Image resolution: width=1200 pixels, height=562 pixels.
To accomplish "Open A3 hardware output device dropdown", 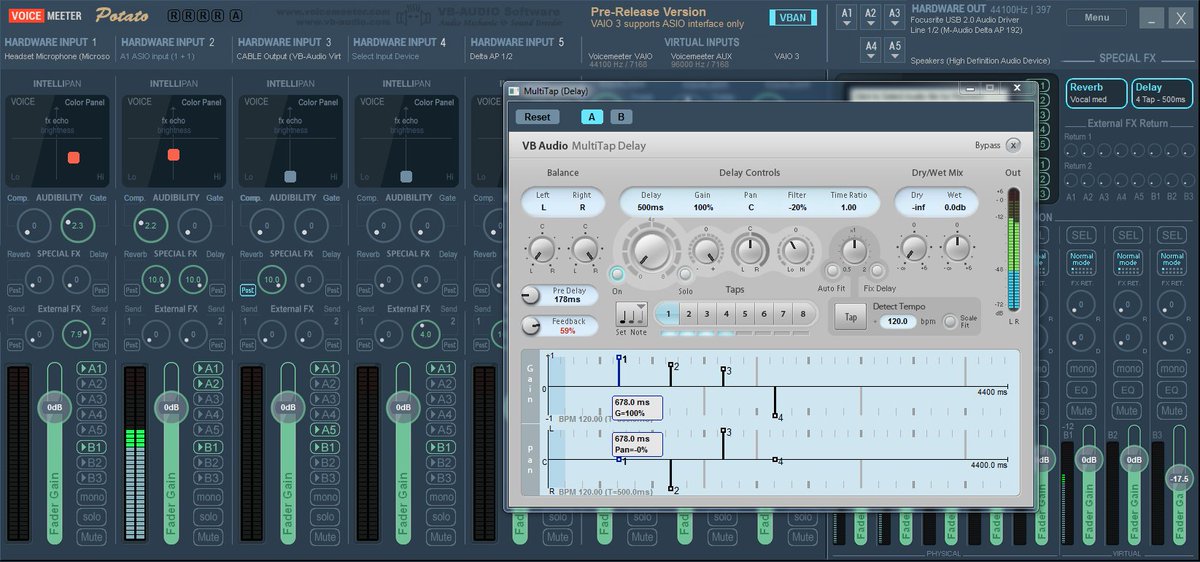I will coord(894,17).
